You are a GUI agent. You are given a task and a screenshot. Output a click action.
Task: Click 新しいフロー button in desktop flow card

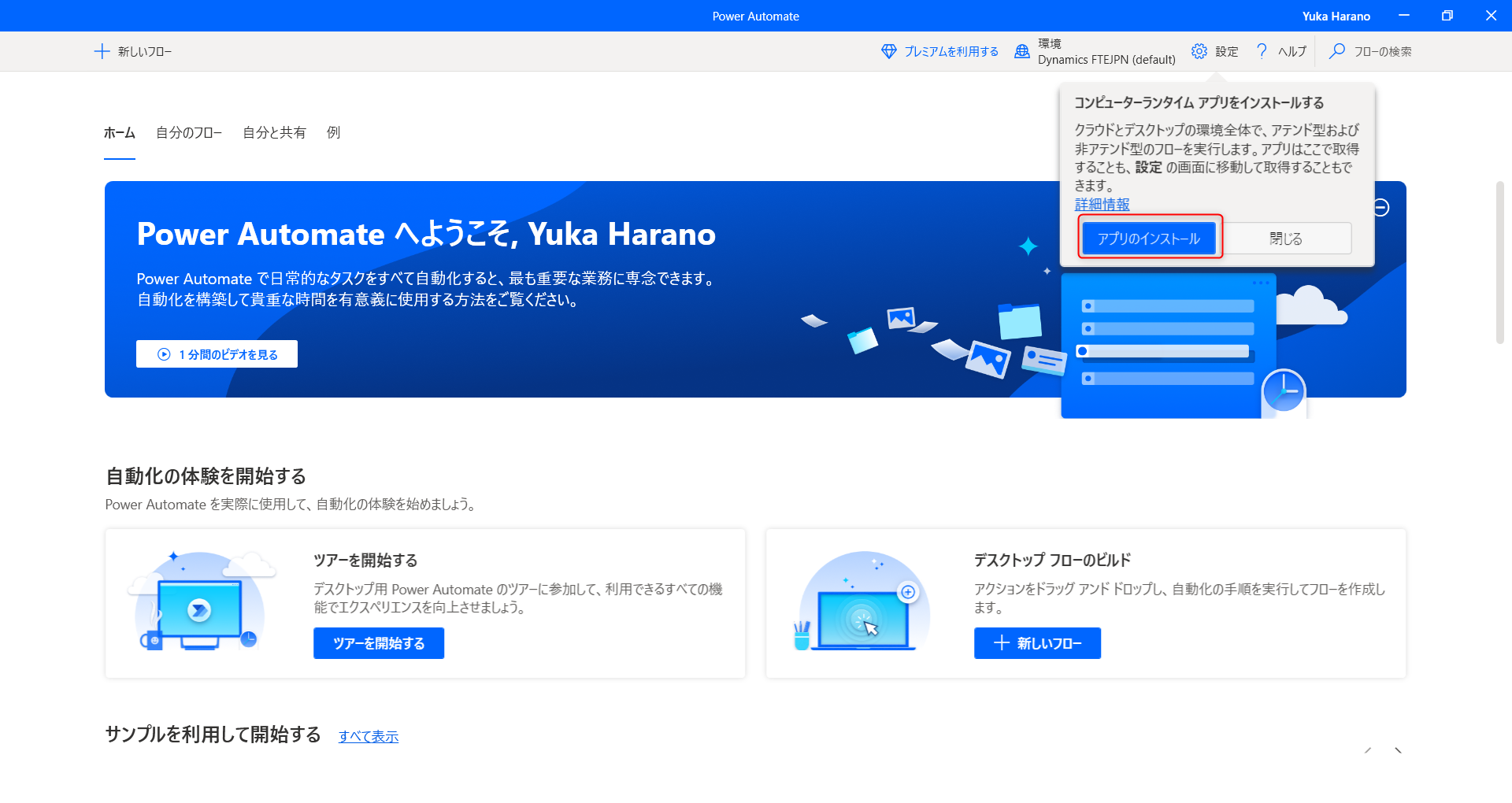[x=1037, y=643]
